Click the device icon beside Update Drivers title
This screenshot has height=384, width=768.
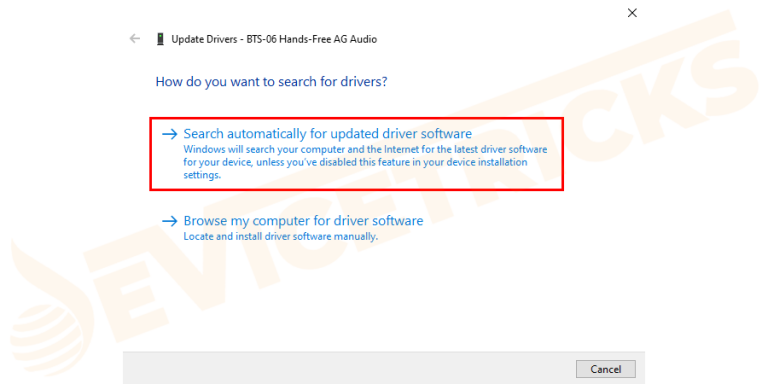pyautogui.click(x=160, y=39)
